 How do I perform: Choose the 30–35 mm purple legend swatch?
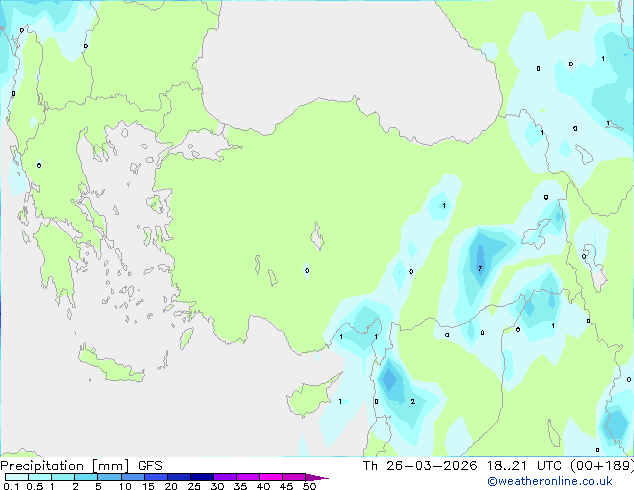pyautogui.click(x=225, y=477)
